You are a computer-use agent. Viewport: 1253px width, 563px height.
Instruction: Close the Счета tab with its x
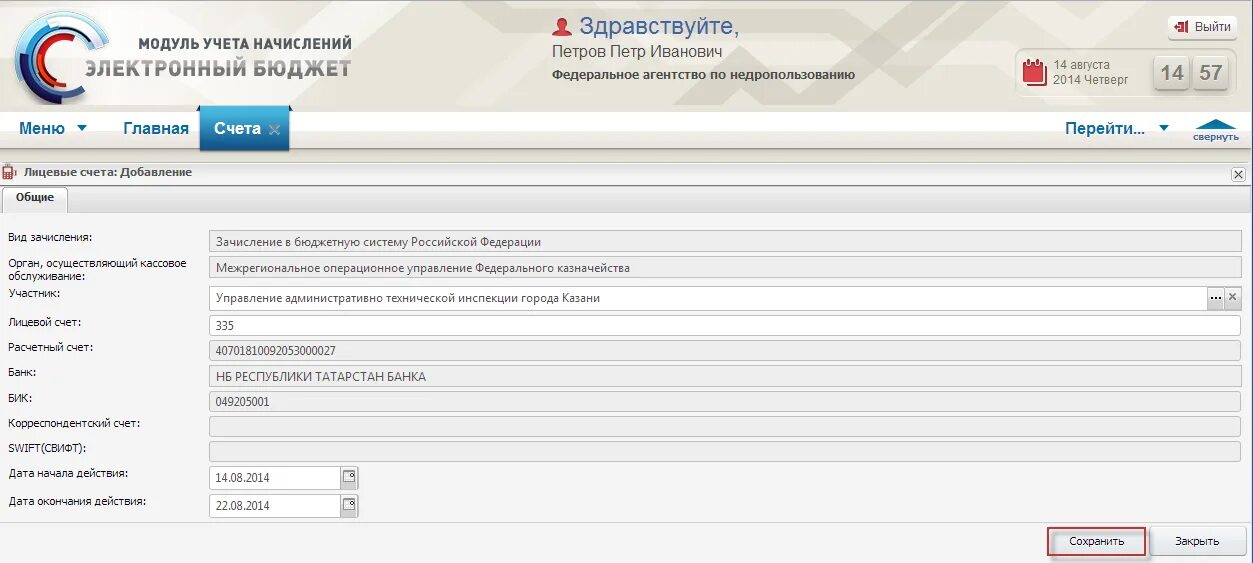274,129
